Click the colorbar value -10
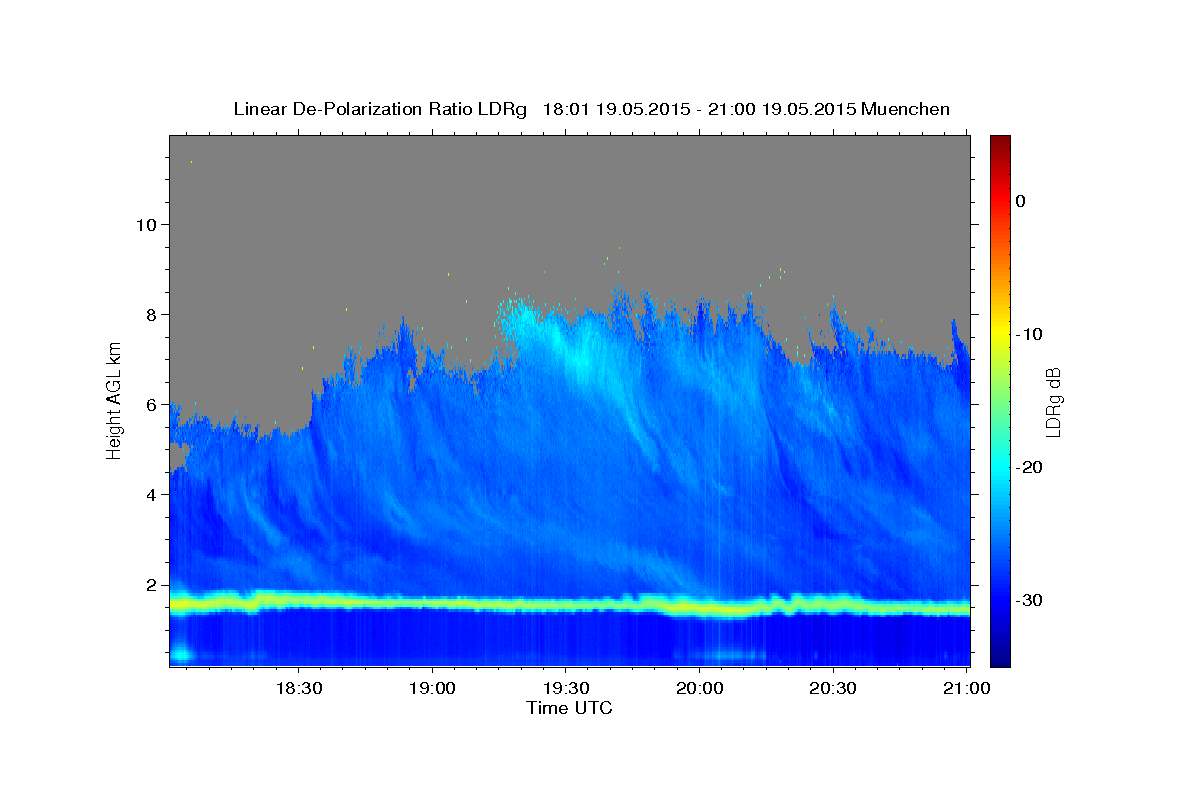Viewport: 1200px width, 800px height. [x=1030, y=334]
